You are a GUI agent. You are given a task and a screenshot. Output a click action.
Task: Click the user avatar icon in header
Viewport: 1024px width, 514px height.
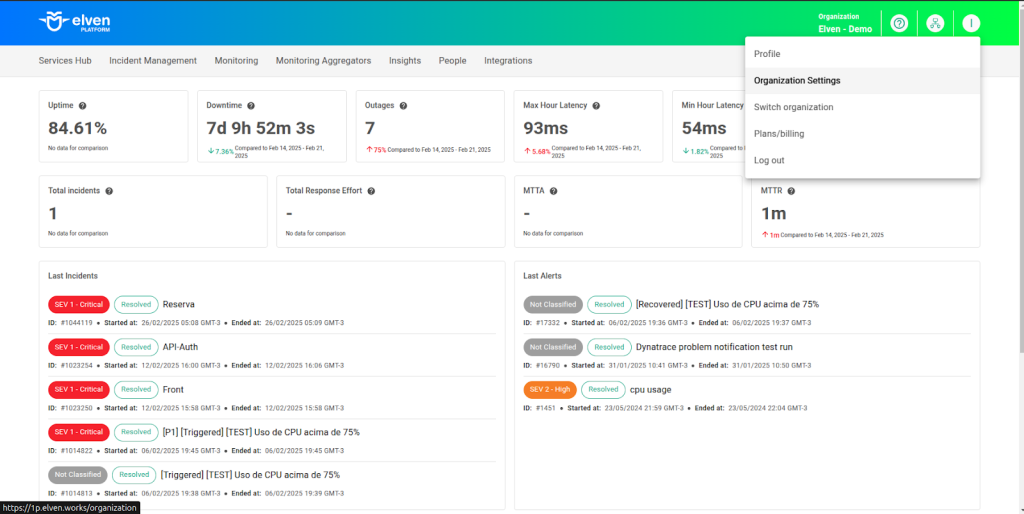coord(971,23)
